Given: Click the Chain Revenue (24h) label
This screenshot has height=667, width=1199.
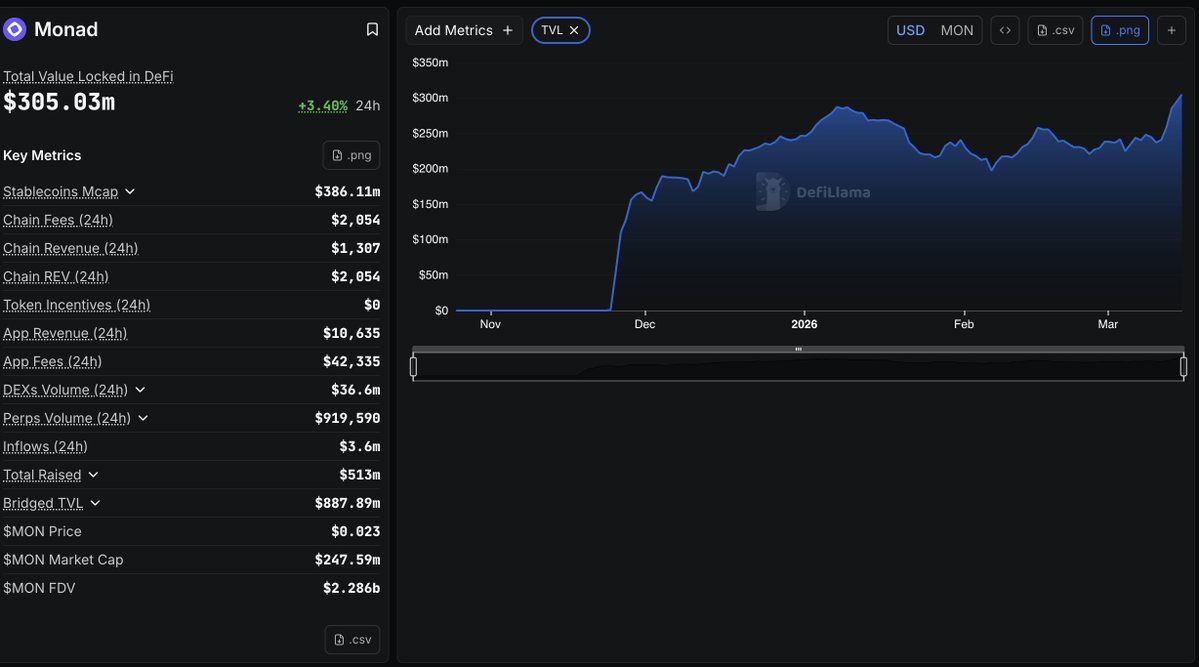Looking at the screenshot, I should pyautogui.click(x=70, y=248).
